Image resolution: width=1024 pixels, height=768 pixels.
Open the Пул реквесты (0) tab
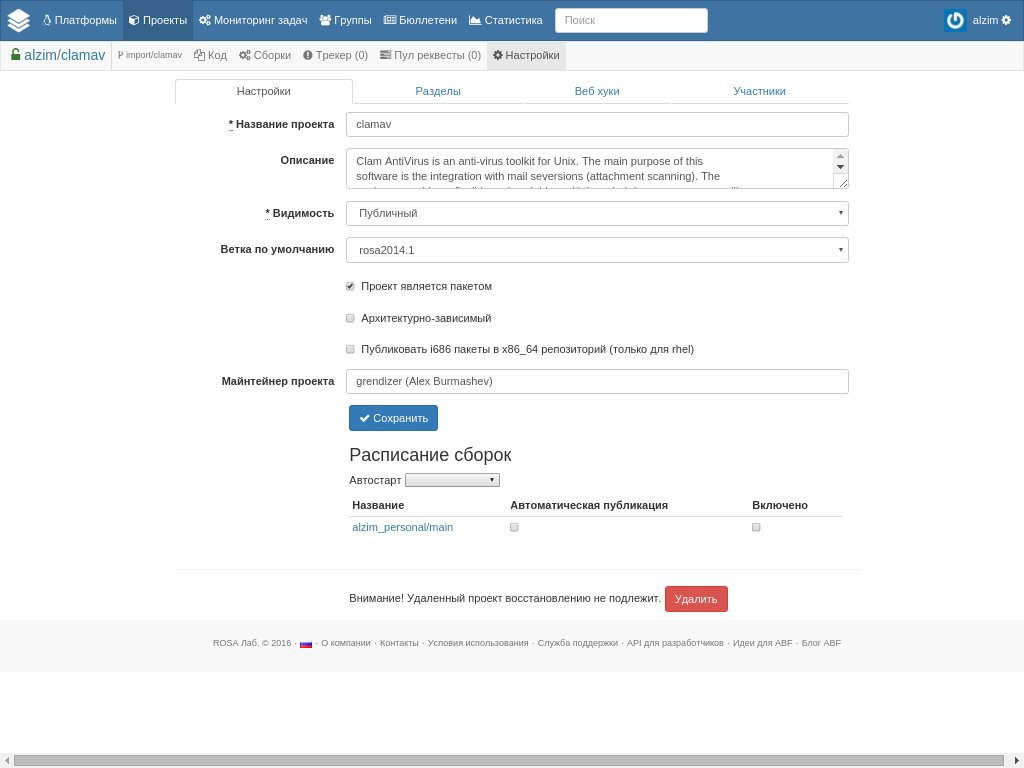tap(430, 56)
